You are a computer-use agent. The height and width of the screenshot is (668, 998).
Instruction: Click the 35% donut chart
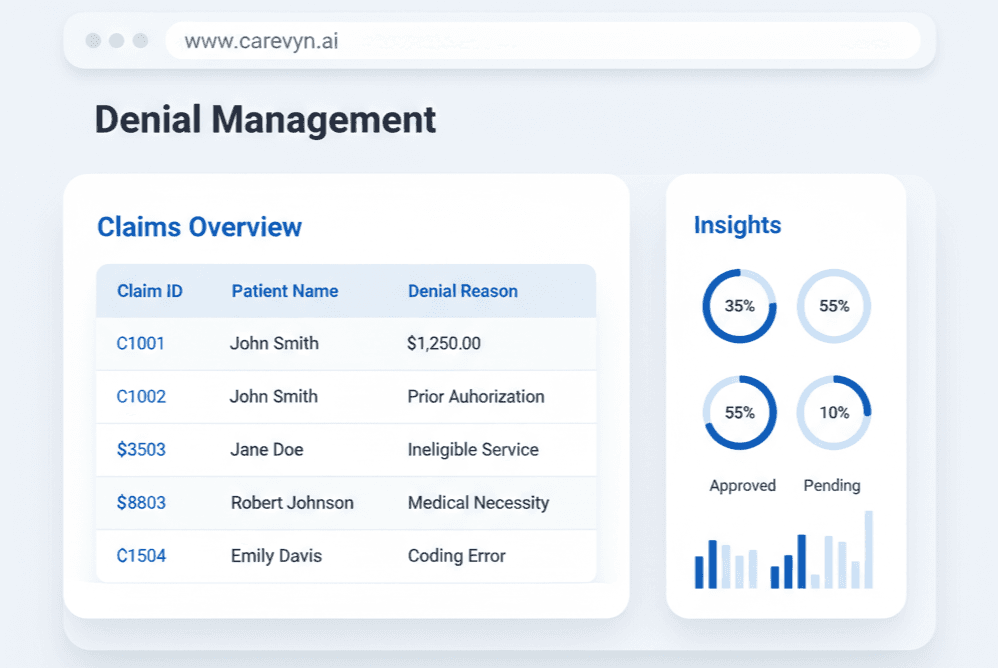point(739,306)
